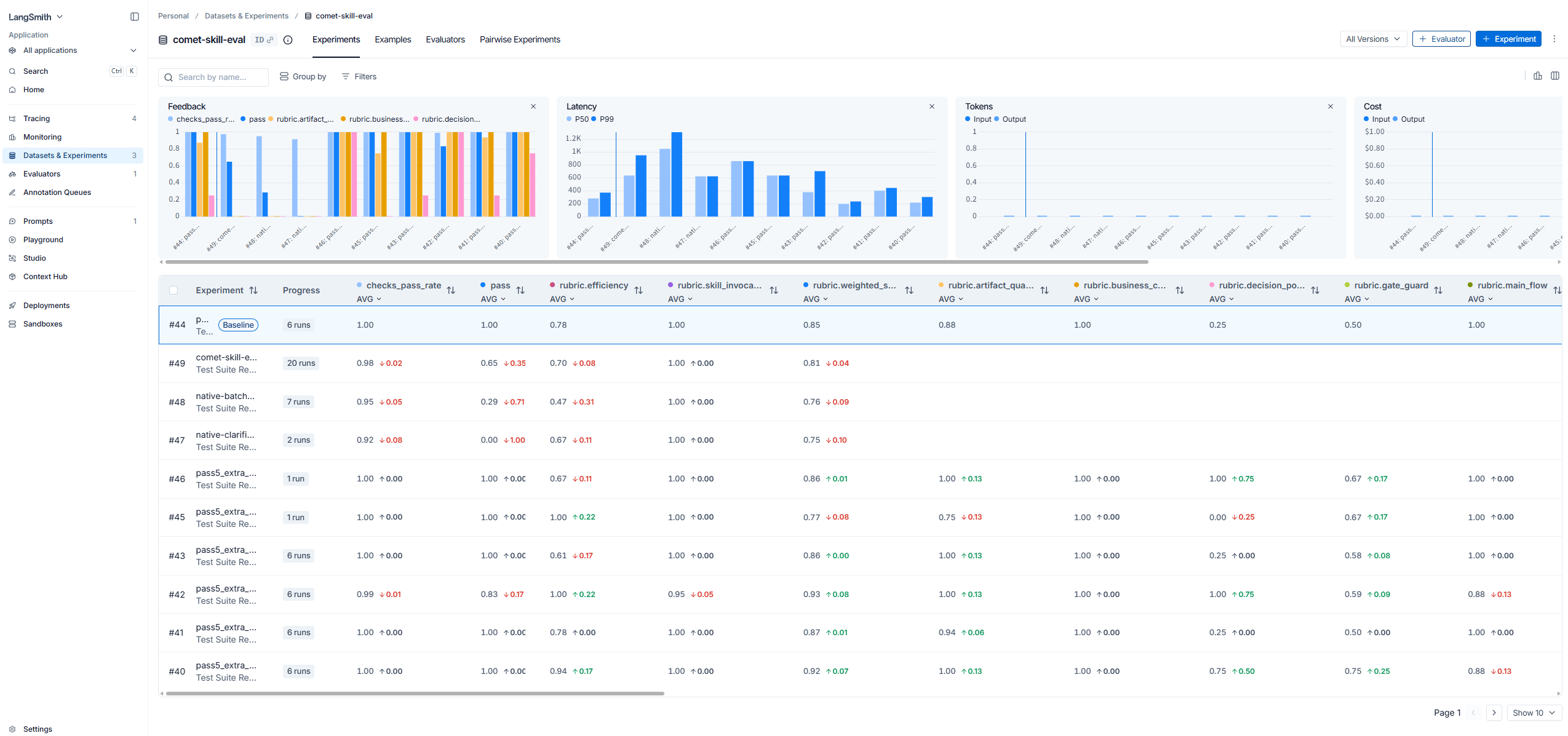Viewport: 1568px width, 736px height.
Task: Open Settings in sidebar
Action: (73, 729)
